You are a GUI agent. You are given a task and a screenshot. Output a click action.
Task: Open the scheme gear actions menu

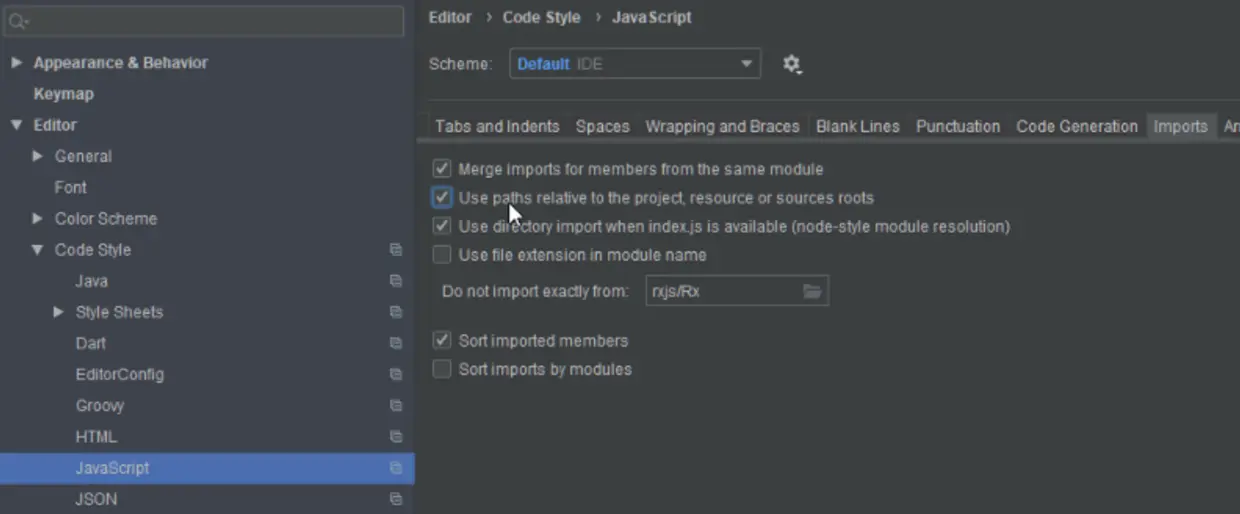tap(791, 64)
